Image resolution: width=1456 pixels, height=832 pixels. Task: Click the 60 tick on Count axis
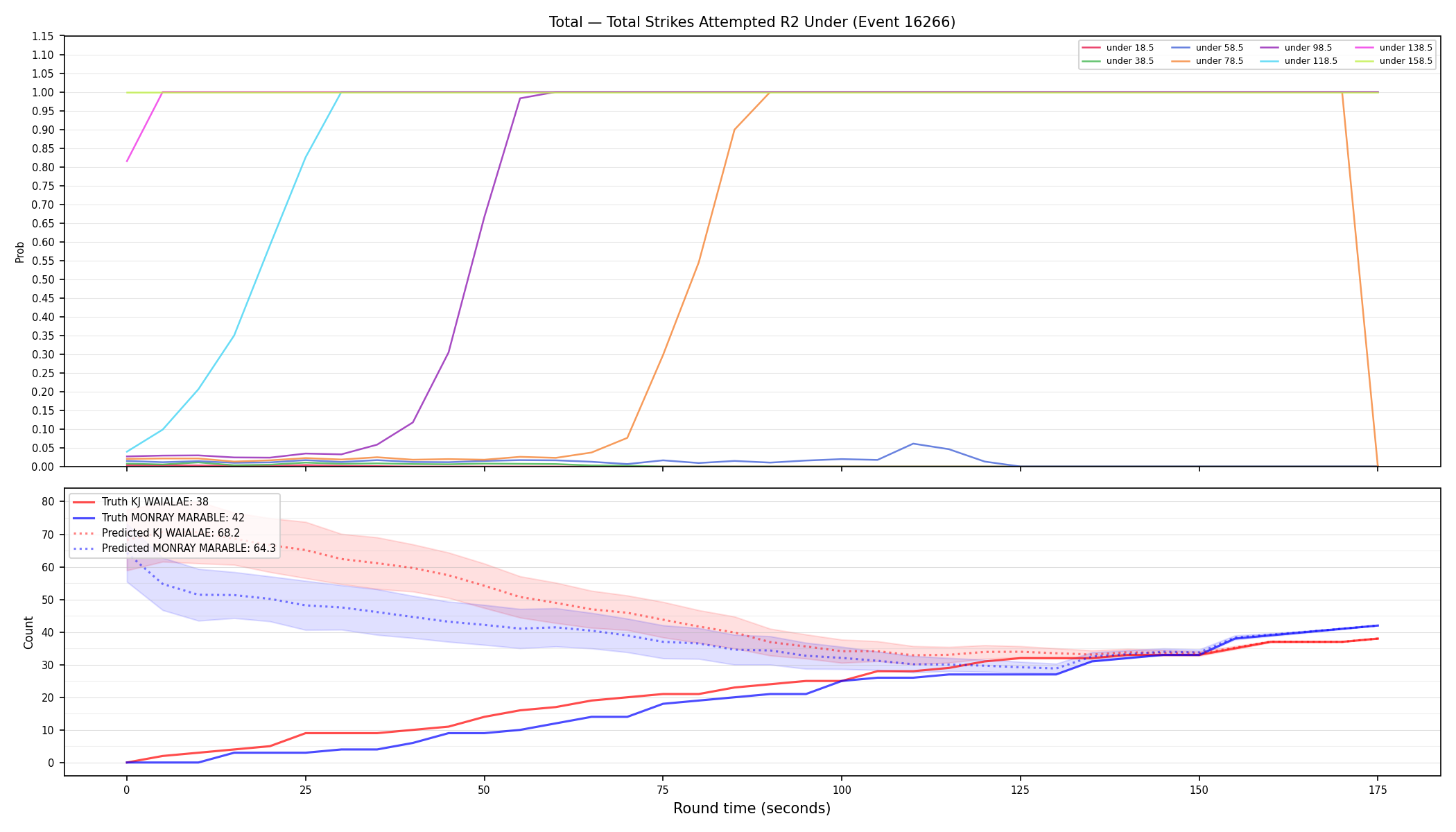tap(49, 567)
